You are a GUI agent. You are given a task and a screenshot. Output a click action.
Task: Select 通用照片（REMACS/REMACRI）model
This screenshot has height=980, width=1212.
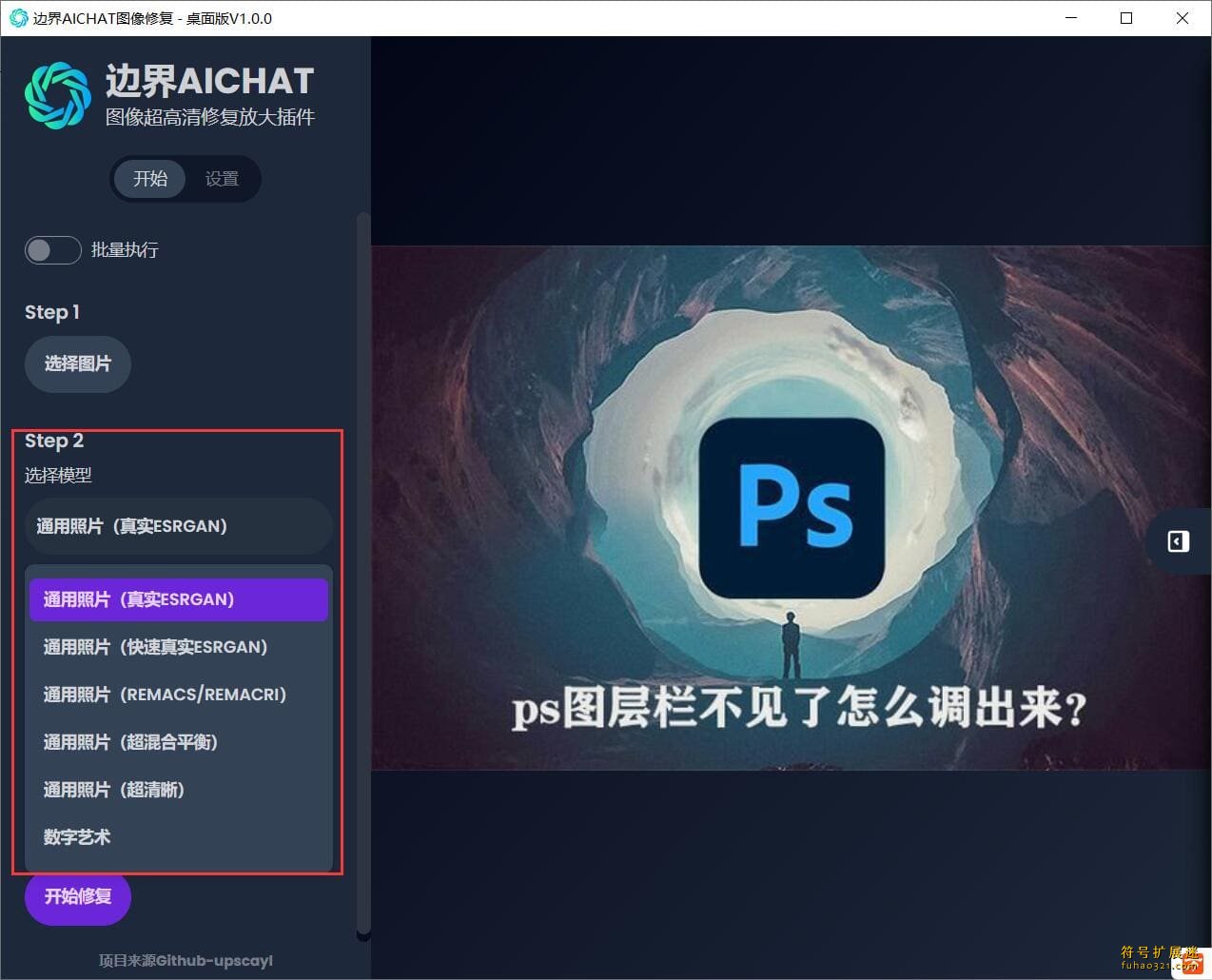coord(179,695)
